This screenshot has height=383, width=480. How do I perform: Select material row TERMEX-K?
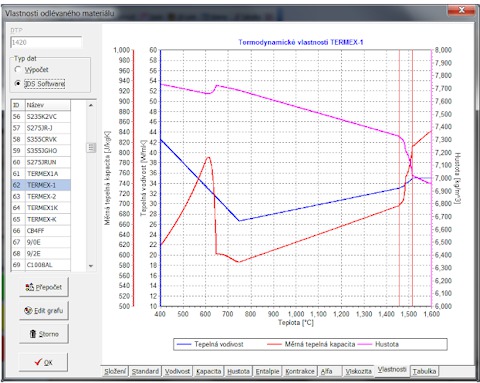41,219
